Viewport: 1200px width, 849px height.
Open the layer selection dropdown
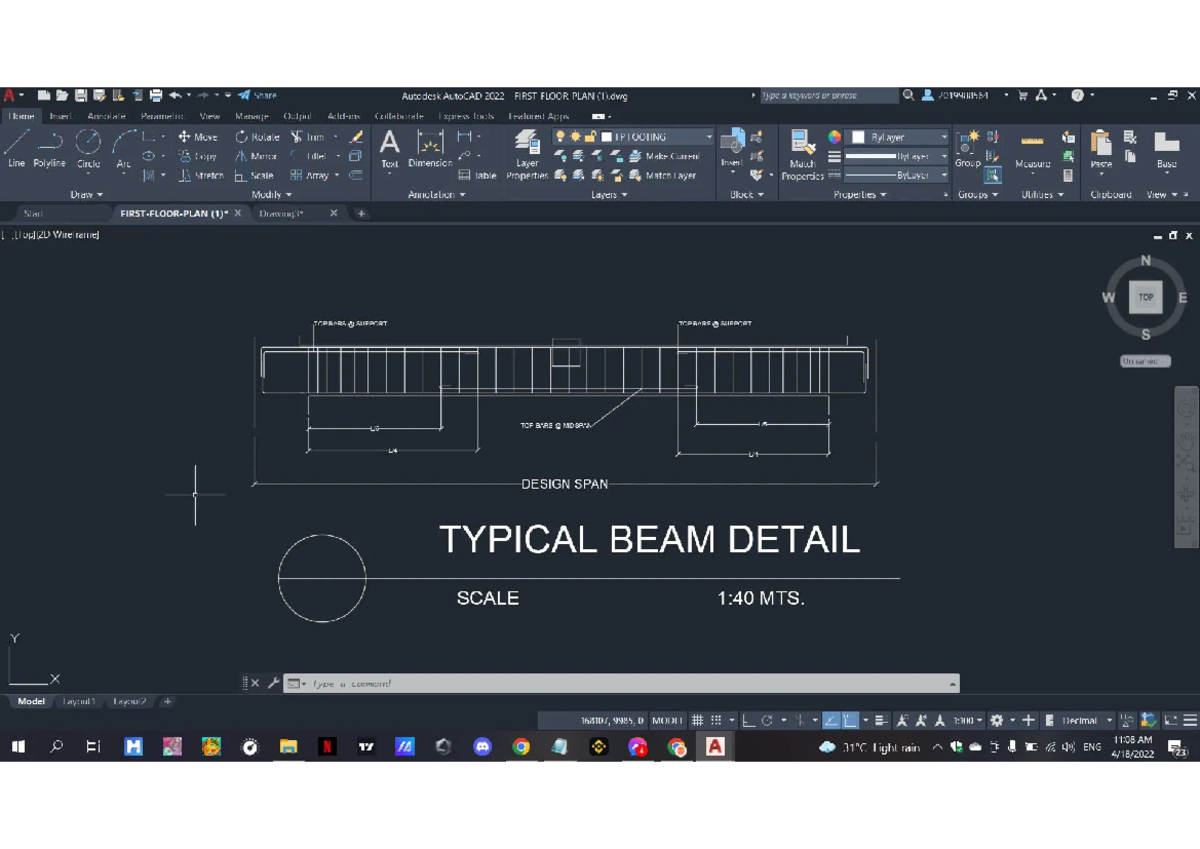[x=708, y=136]
